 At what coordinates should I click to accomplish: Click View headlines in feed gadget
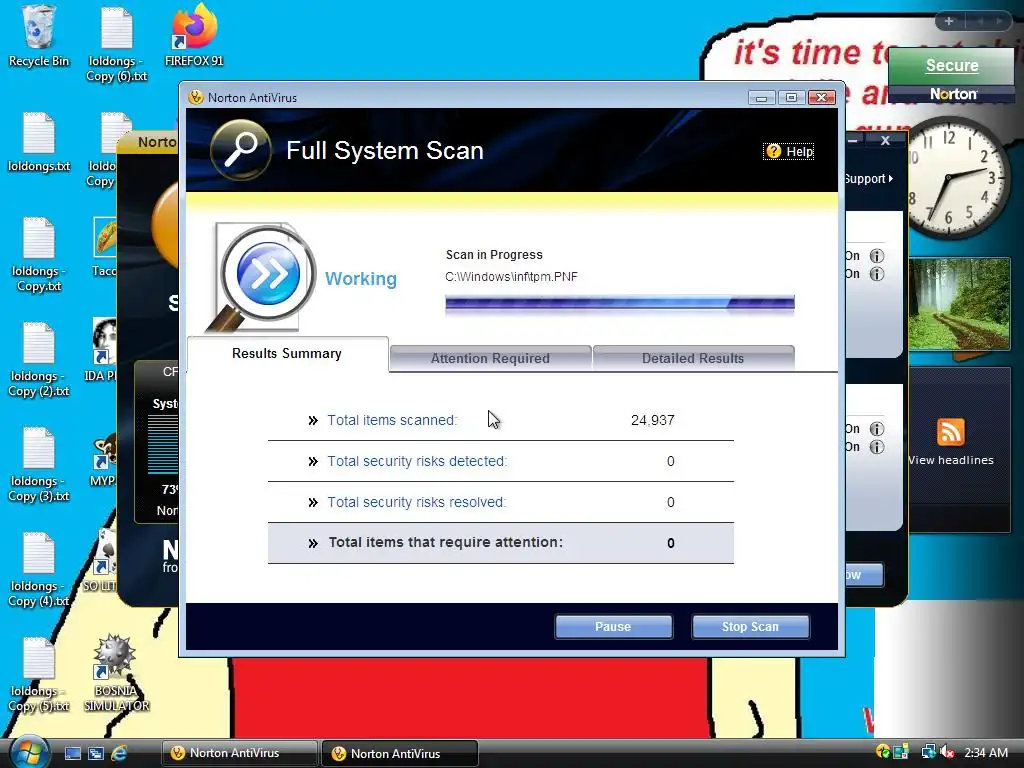coord(951,460)
